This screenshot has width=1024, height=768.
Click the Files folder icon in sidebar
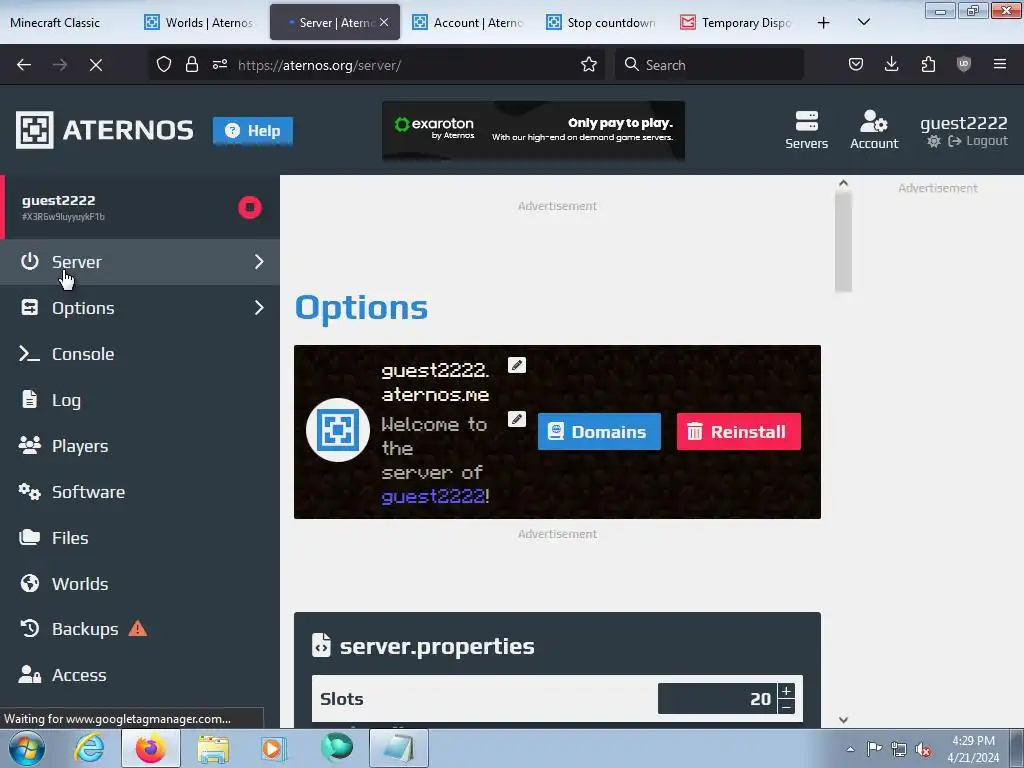[29, 537]
